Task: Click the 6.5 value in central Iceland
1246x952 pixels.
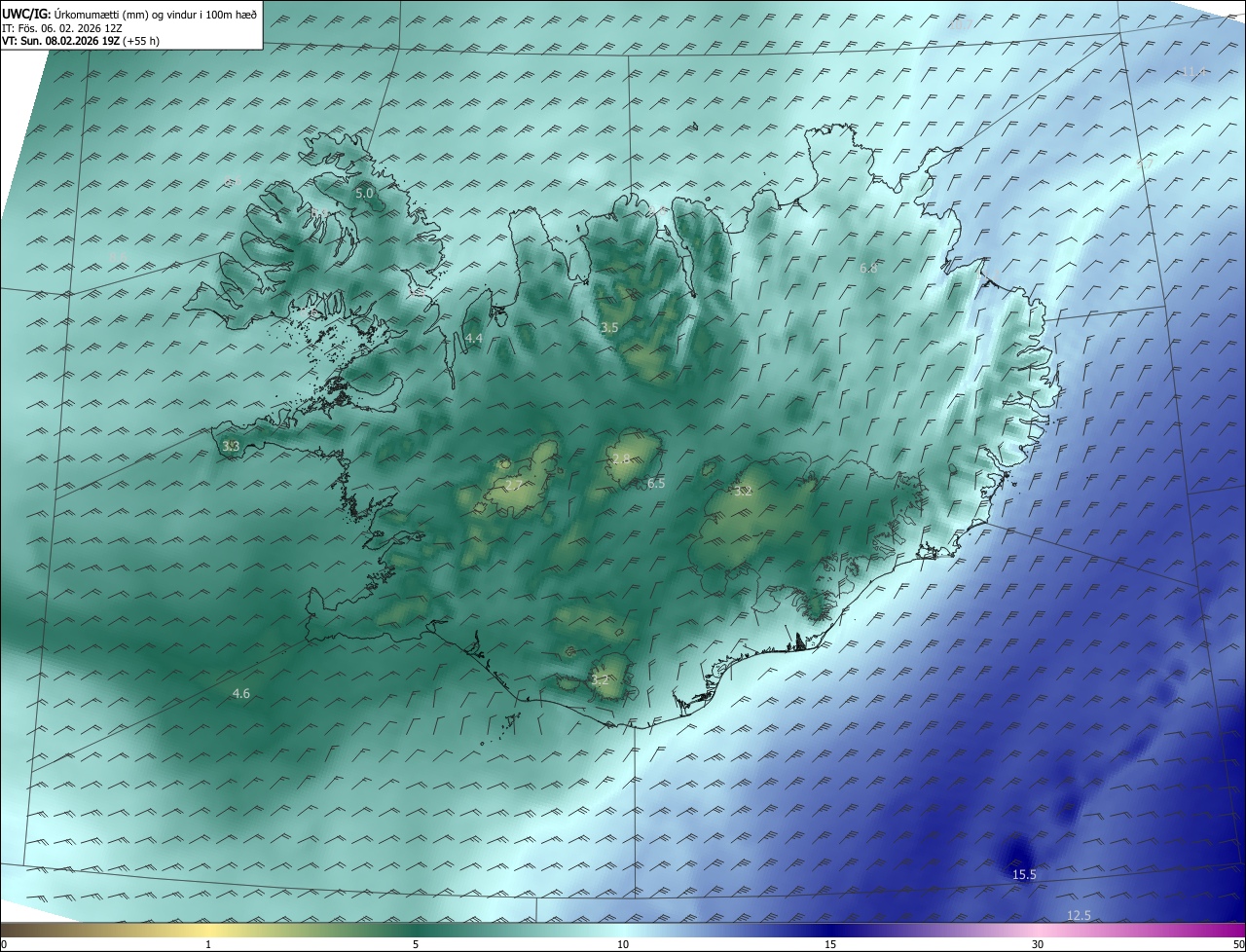Action: tap(656, 484)
